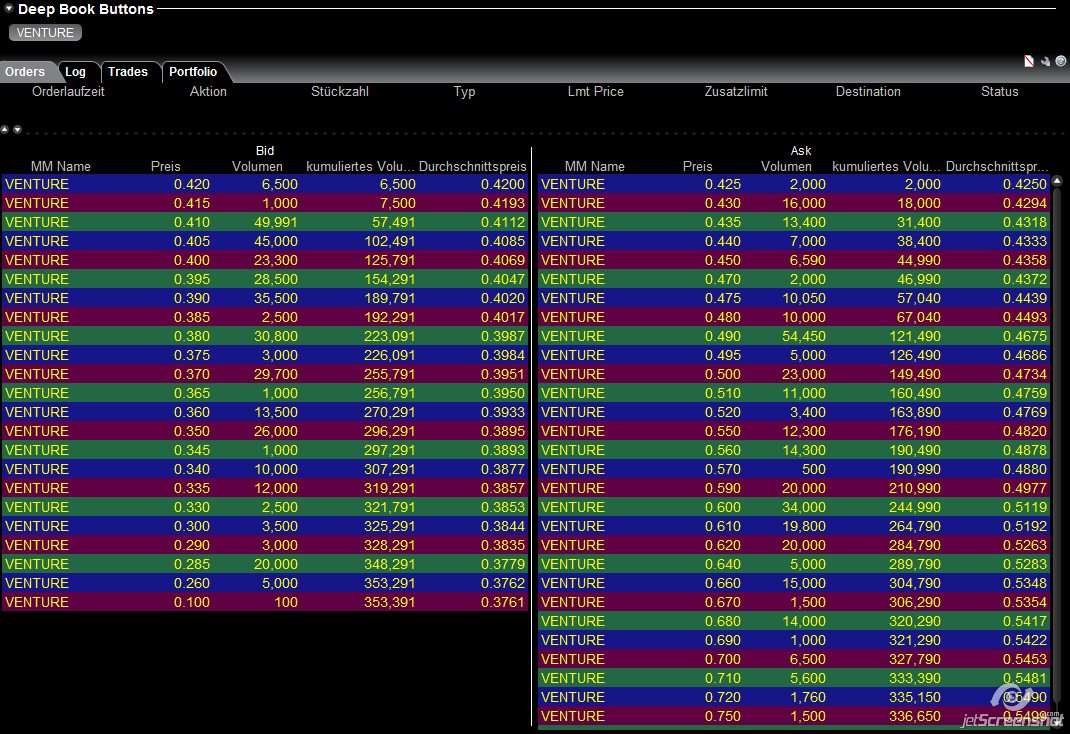Select ask price cell 0.690

(x=723, y=641)
